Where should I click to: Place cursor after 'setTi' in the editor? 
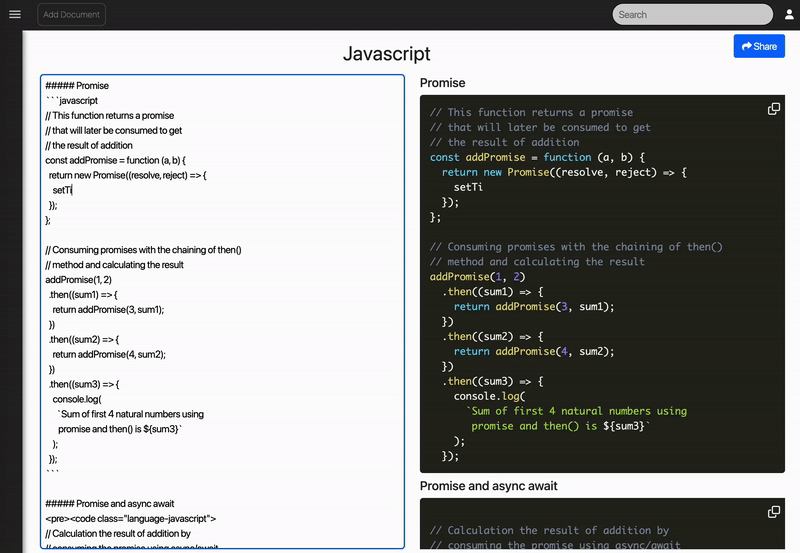(x=73, y=190)
